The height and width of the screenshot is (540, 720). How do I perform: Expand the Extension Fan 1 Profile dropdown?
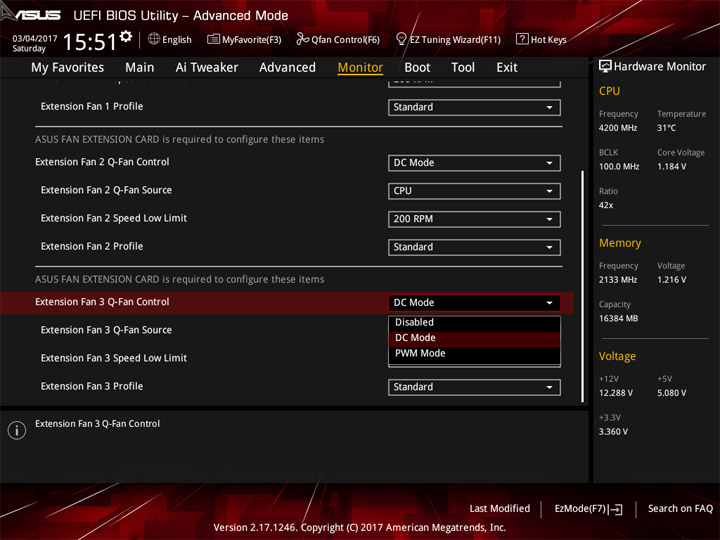pyautogui.click(x=474, y=107)
